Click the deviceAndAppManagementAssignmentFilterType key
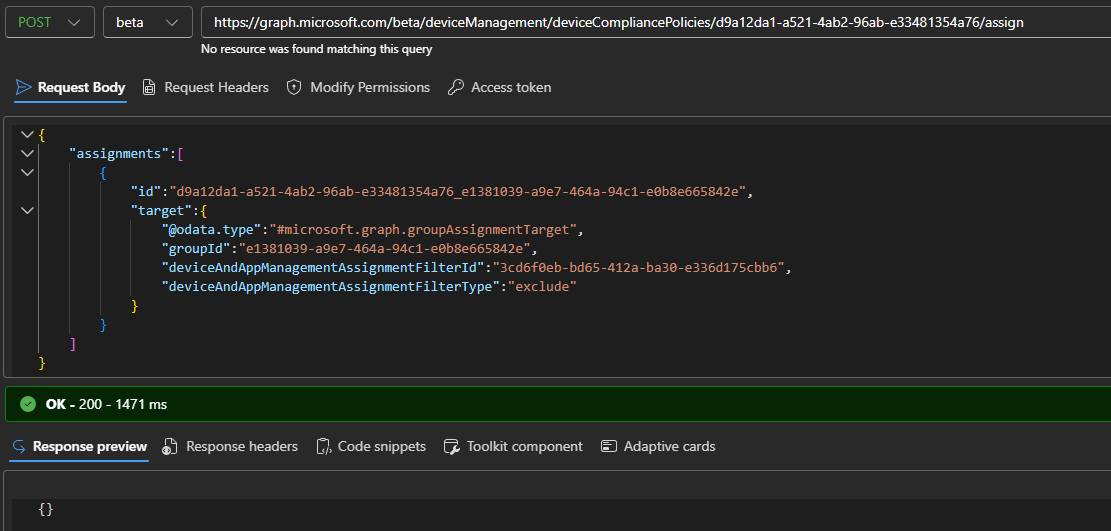 click(x=332, y=287)
